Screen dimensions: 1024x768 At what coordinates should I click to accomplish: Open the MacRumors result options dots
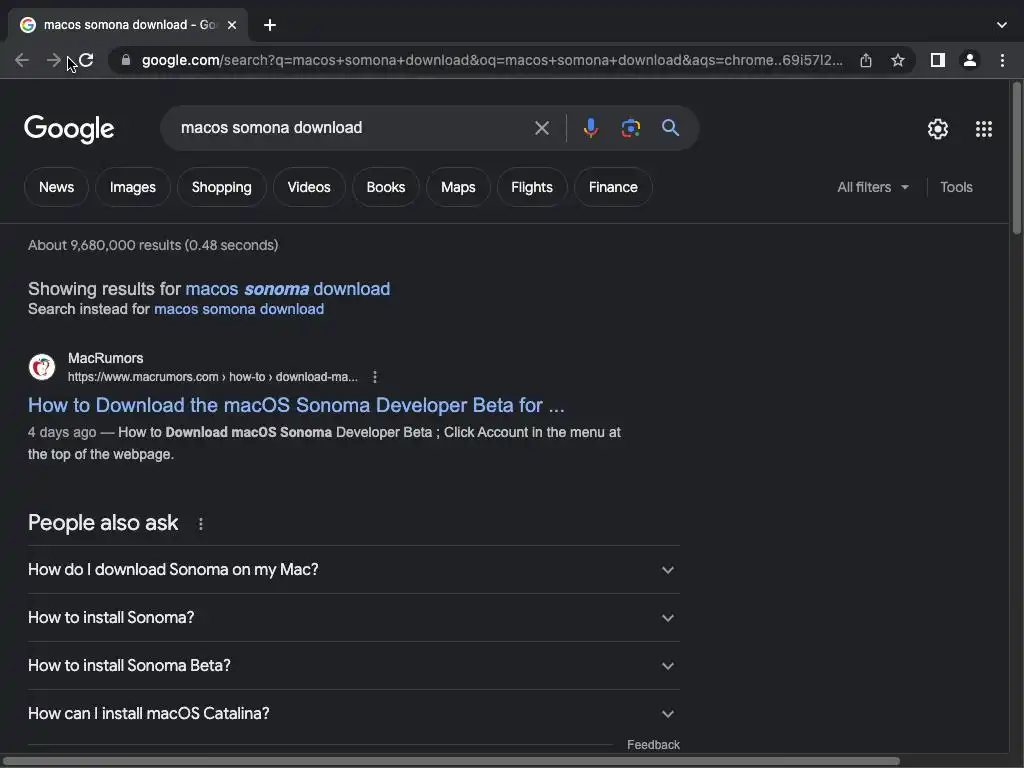click(375, 377)
